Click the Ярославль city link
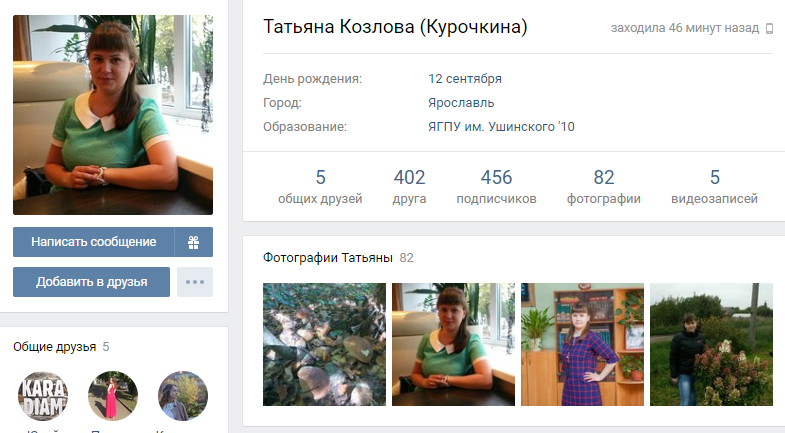Screen dimensions: 785x433 [461, 103]
